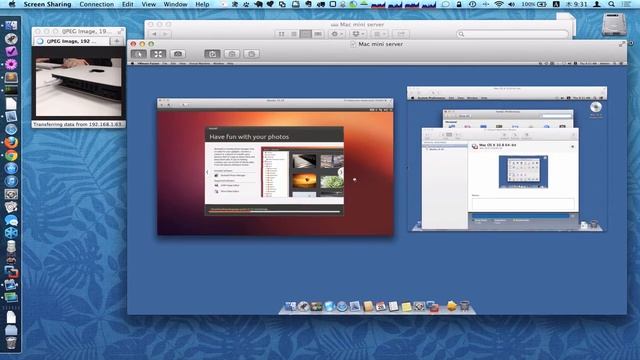The height and width of the screenshot is (360, 640).
Task: Open the Window menu
Action: (175, 4)
